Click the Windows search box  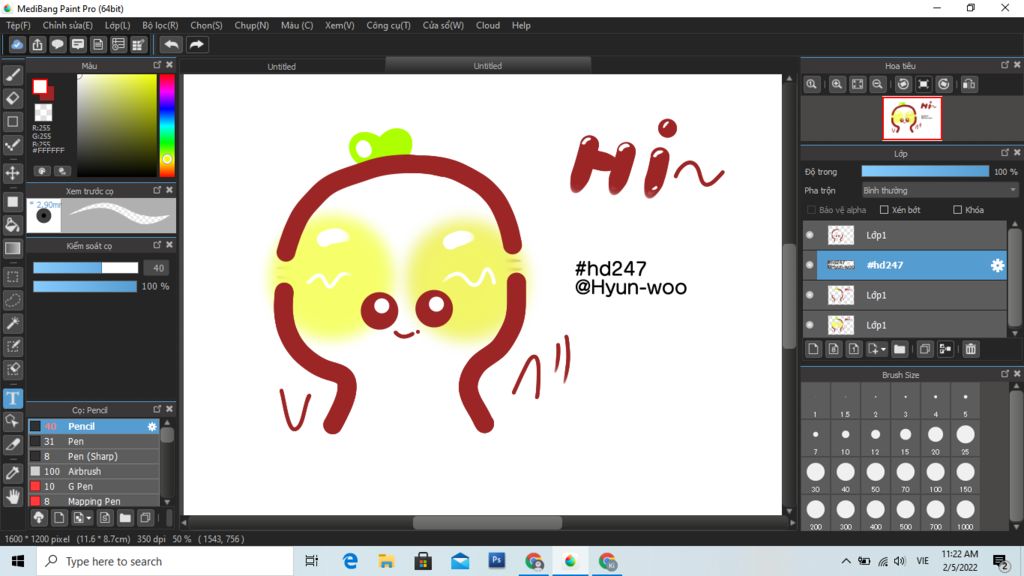[165, 561]
